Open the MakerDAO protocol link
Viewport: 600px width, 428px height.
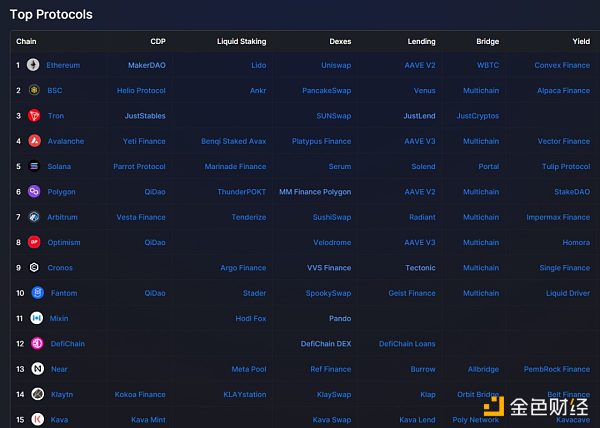[x=147, y=65]
